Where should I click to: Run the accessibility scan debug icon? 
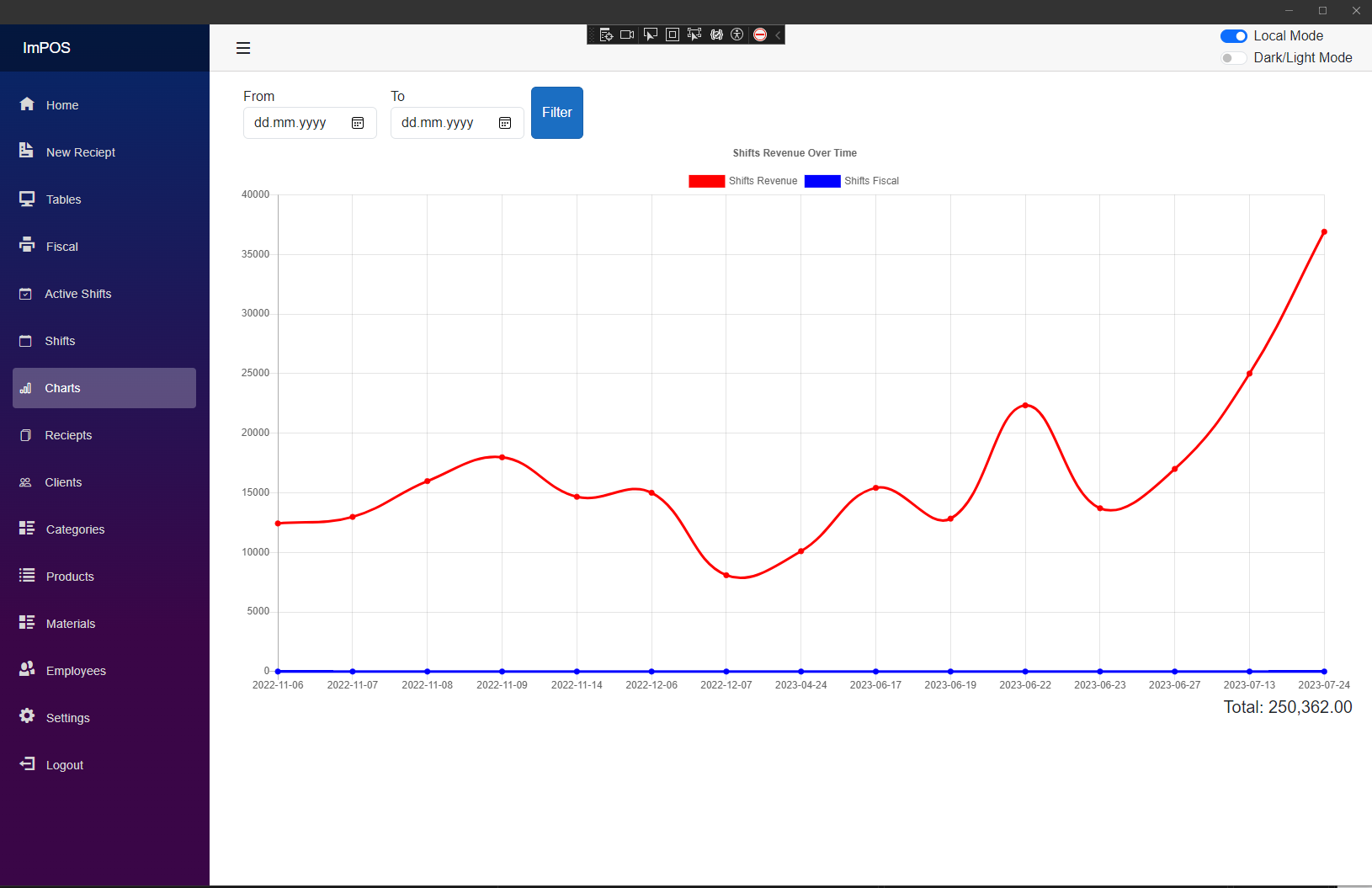point(737,35)
